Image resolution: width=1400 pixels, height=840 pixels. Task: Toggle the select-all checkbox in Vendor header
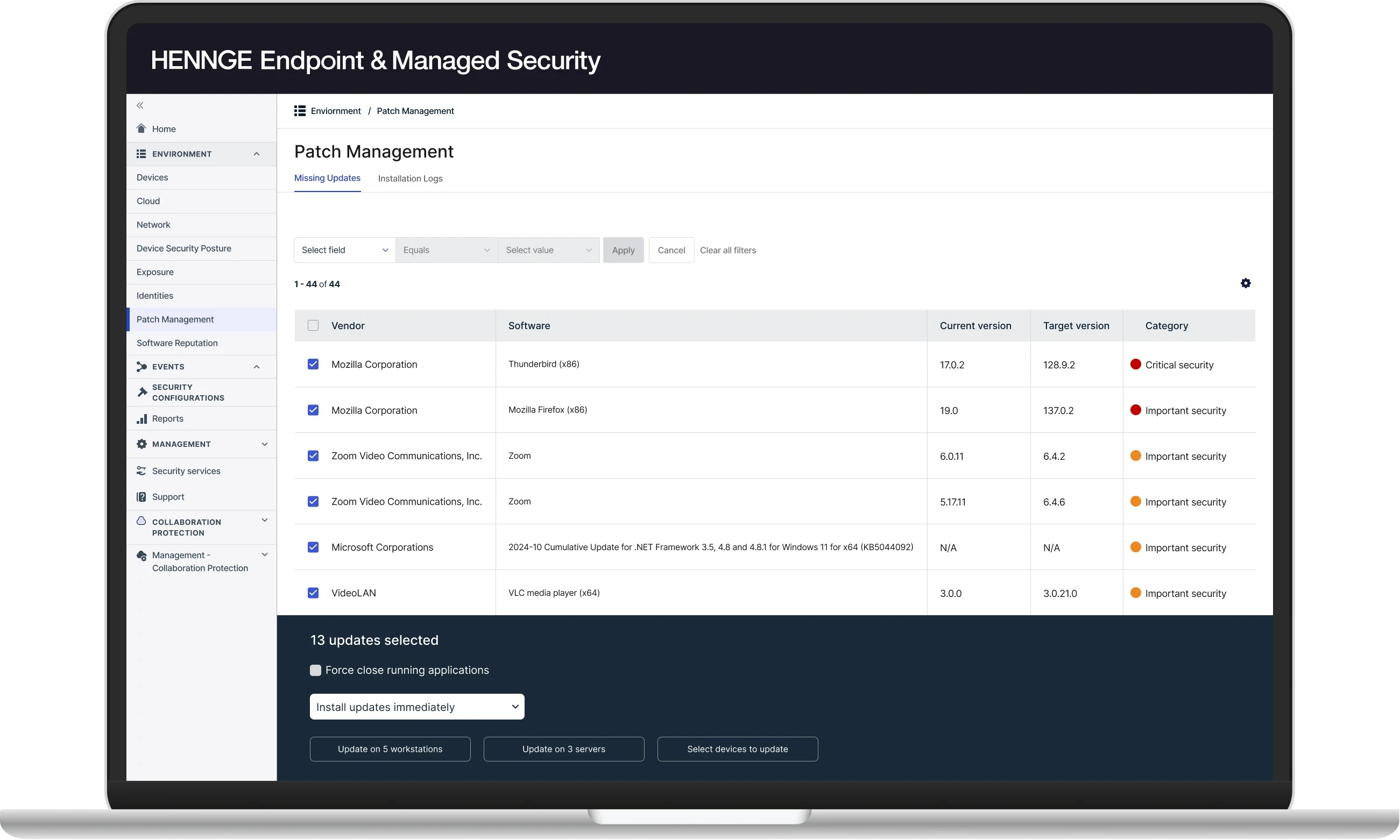pyautogui.click(x=313, y=325)
